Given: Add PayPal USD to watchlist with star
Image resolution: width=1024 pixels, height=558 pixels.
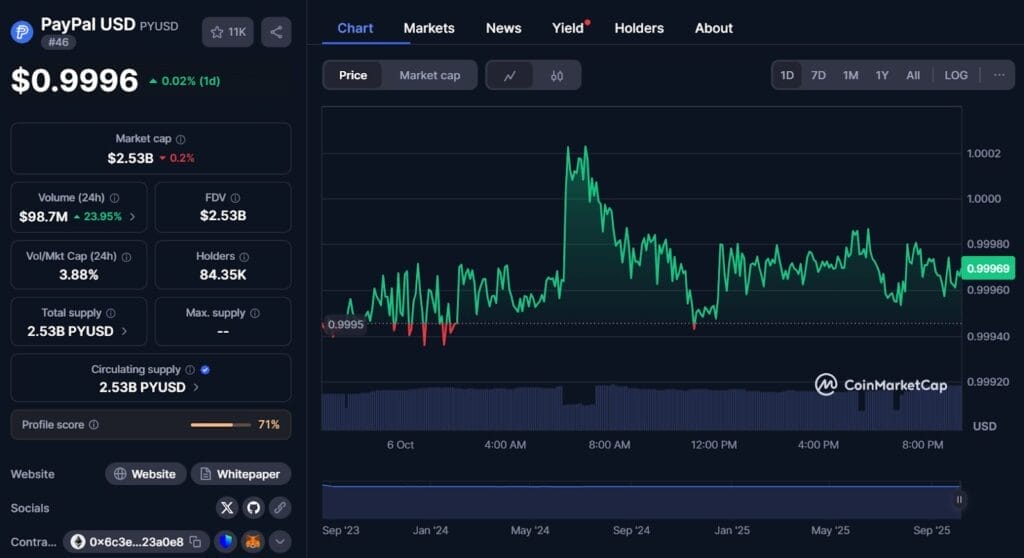Looking at the screenshot, I should (x=227, y=32).
